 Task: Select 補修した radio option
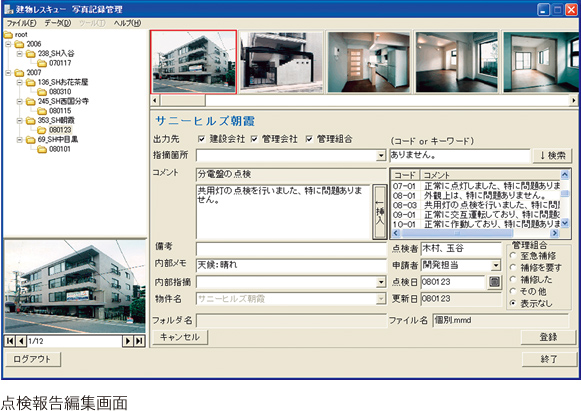click(513, 279)
